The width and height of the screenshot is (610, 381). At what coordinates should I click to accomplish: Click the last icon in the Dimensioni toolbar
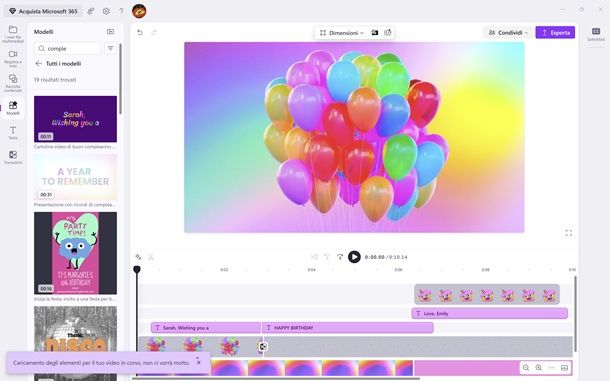coord(387,33)
